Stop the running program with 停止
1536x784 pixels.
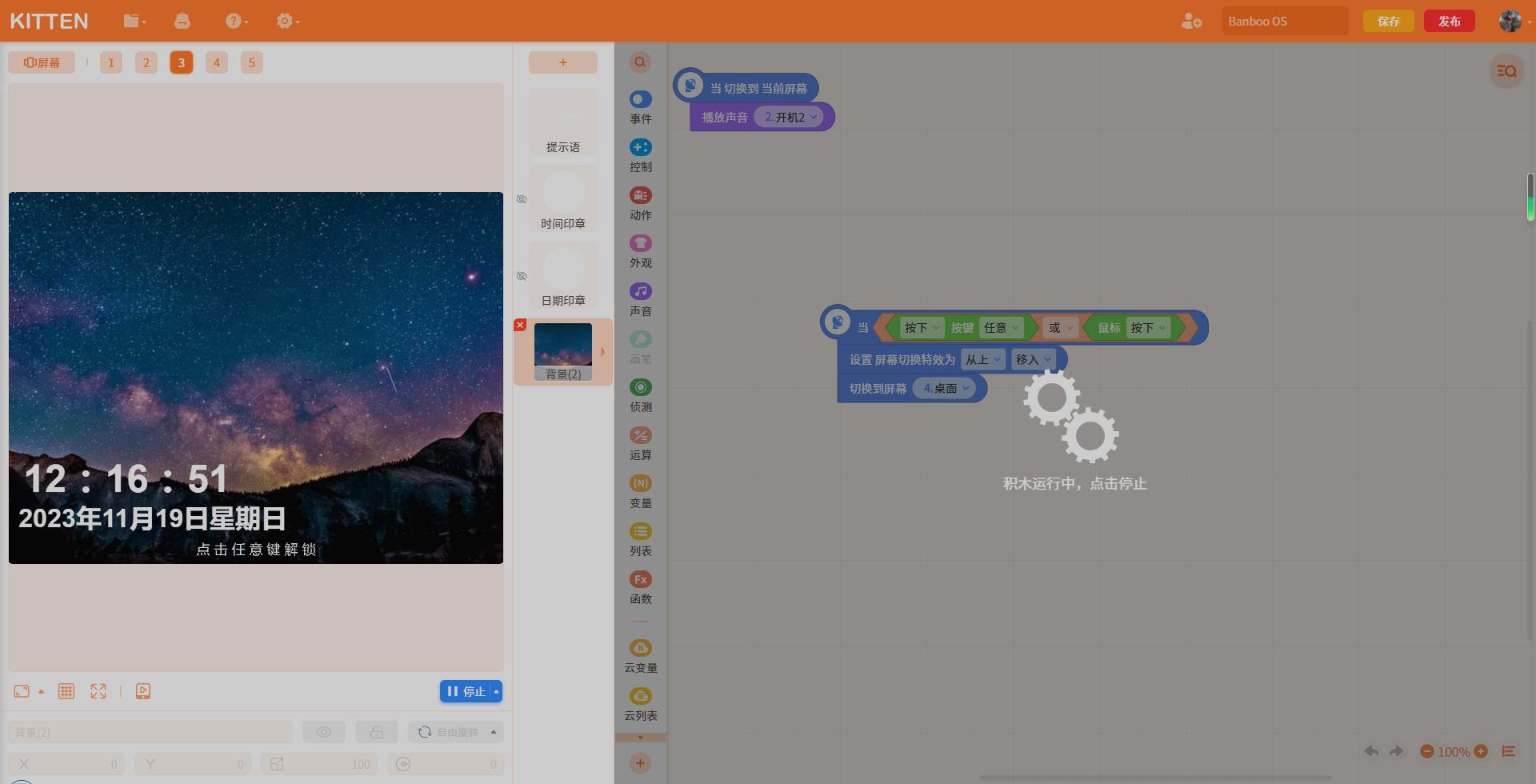pyautogui.click(x=466, y=691)
